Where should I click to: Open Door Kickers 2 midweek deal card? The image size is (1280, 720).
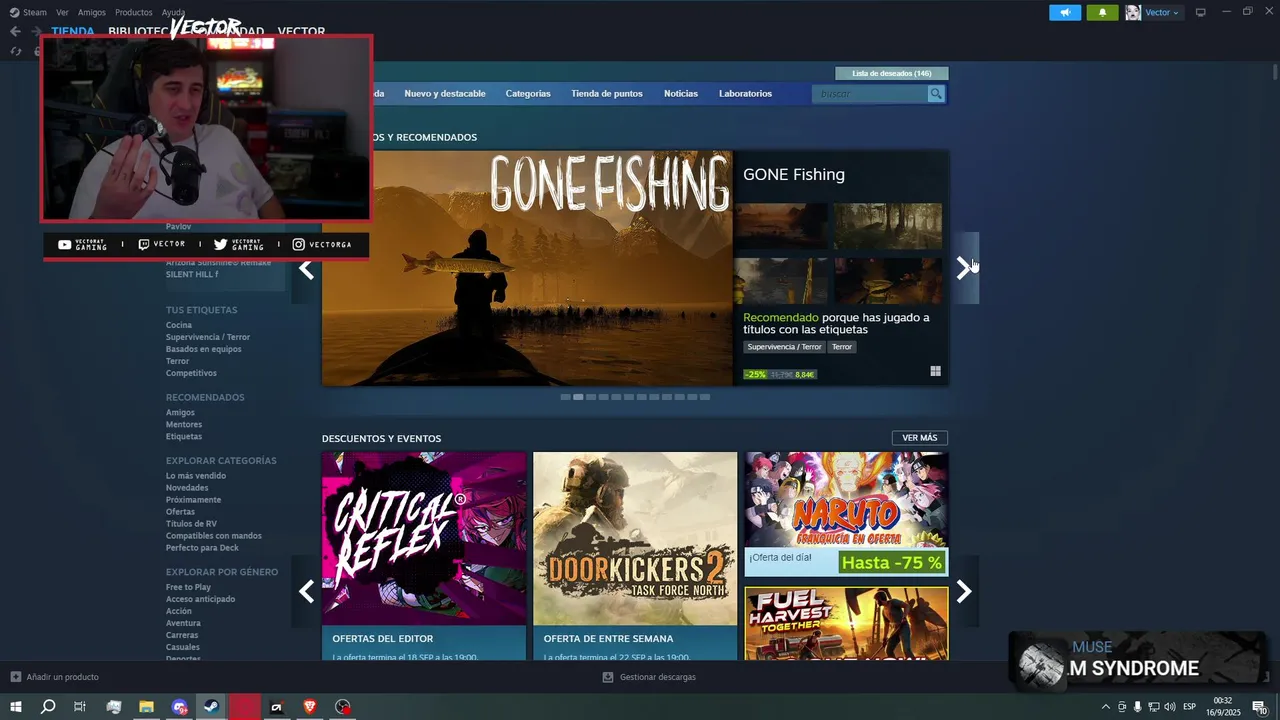635,556
